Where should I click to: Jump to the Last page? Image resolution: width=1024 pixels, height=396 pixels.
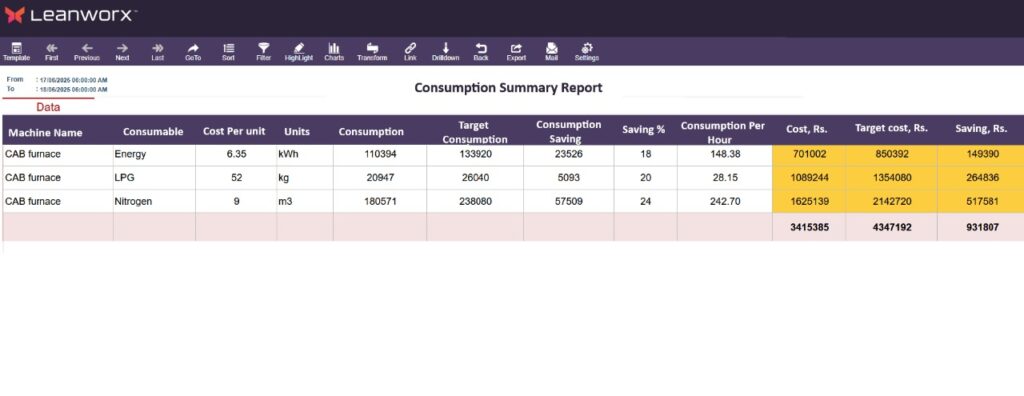[x=157, y=52]
